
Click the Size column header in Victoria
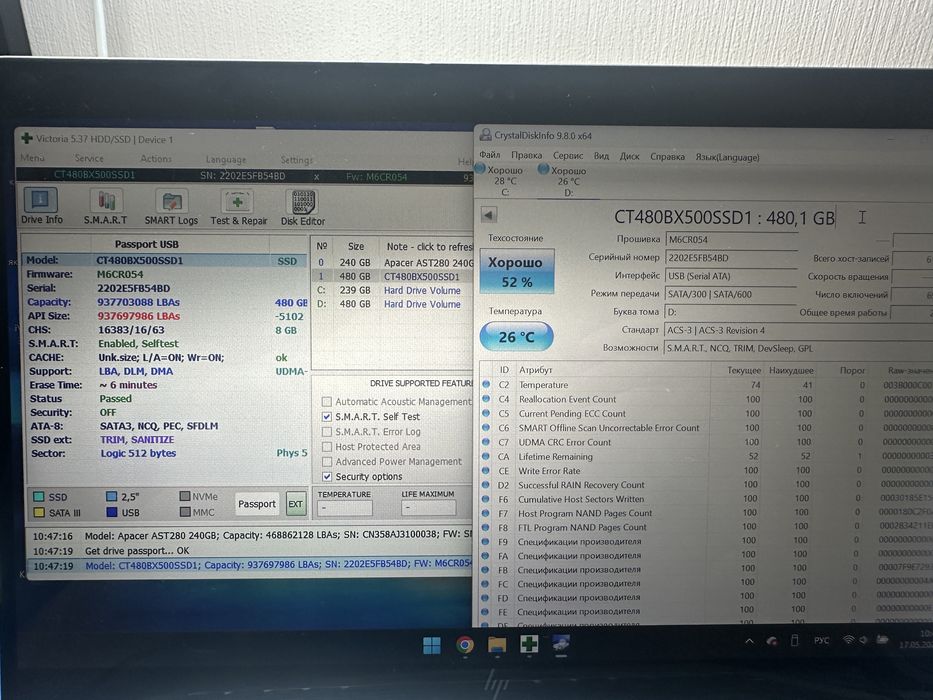(x=356, y=246)
